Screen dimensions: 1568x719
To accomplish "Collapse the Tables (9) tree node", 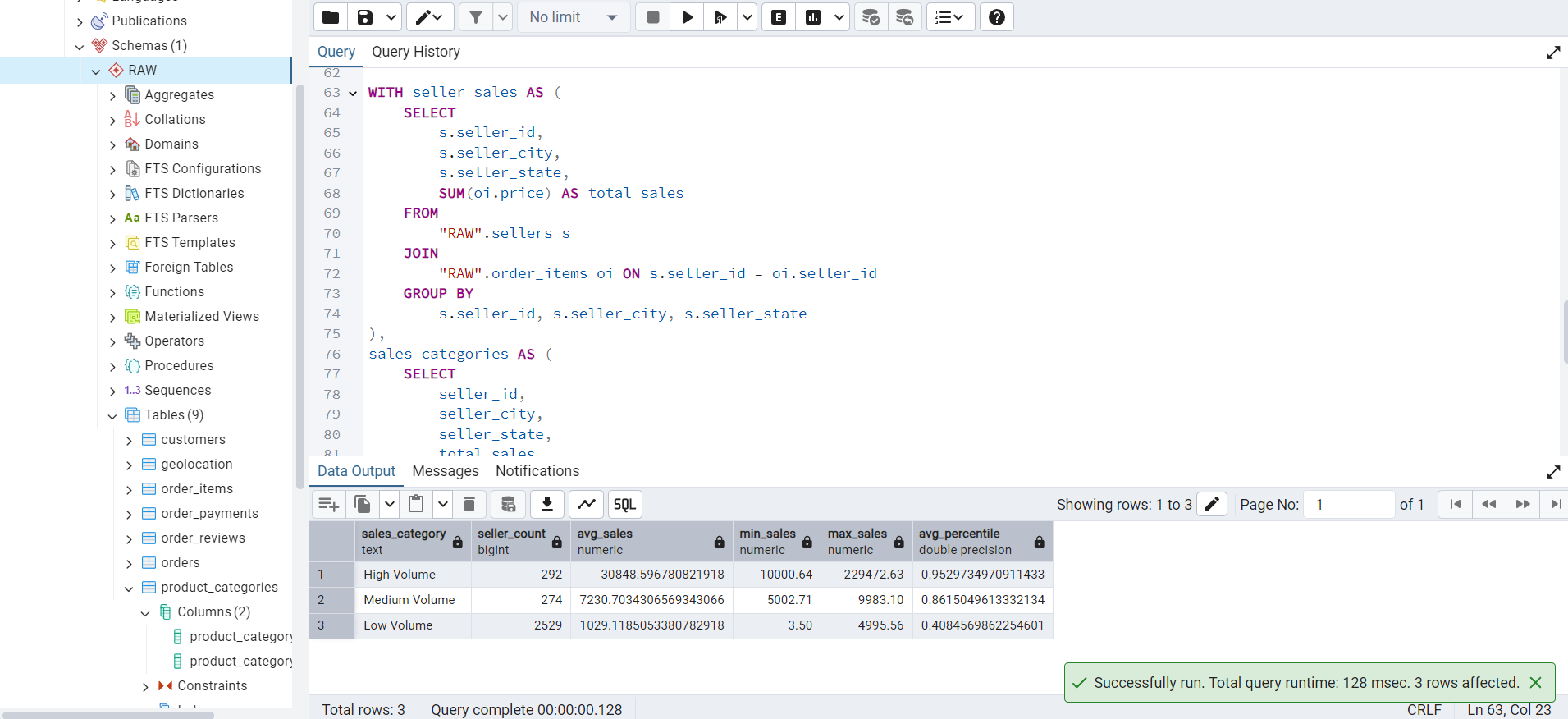I will click(x=112, y=415).
